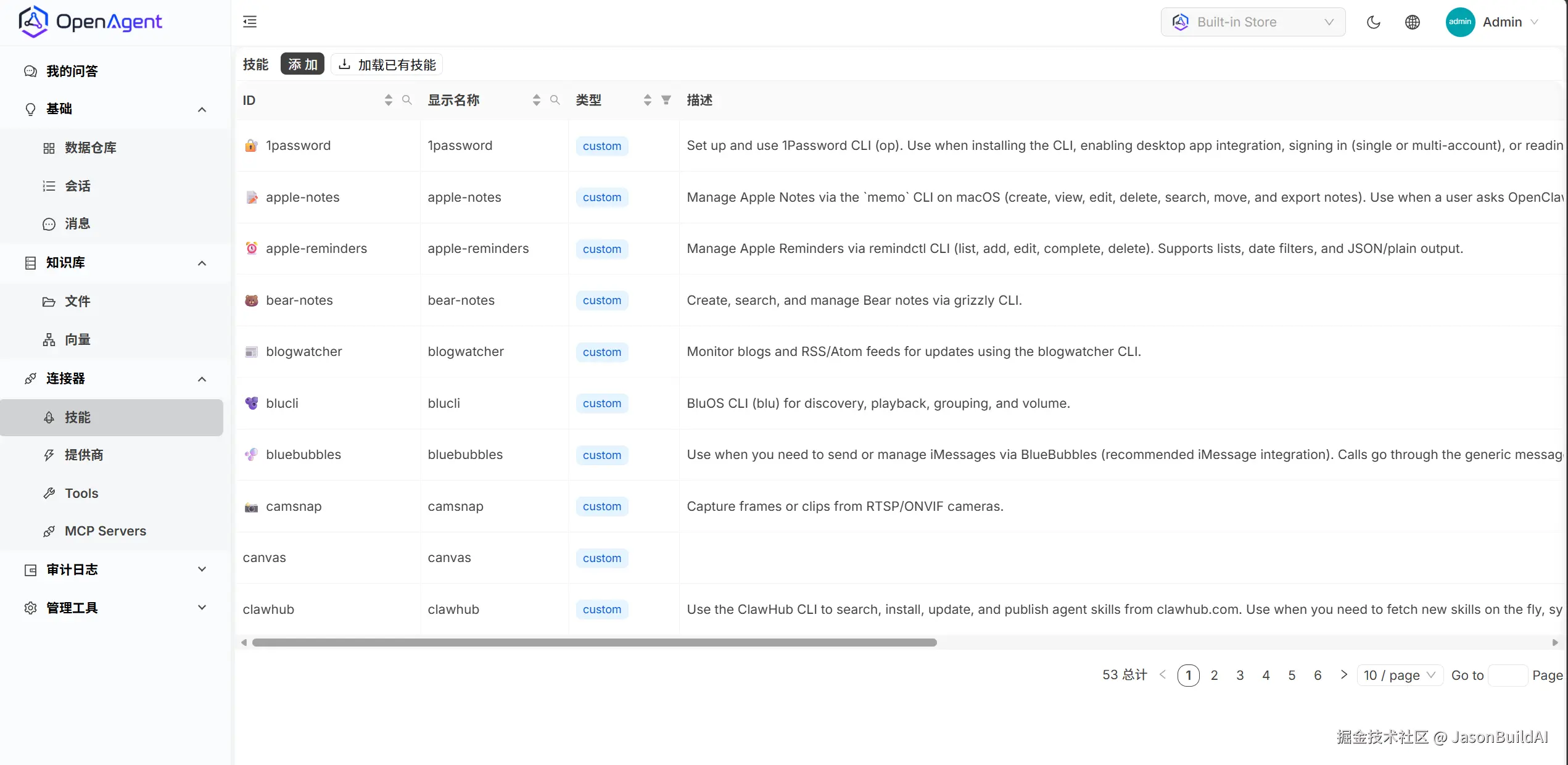Search in the ID column
Viewport: 1568px width, 765px height.
tap(407, 99)
